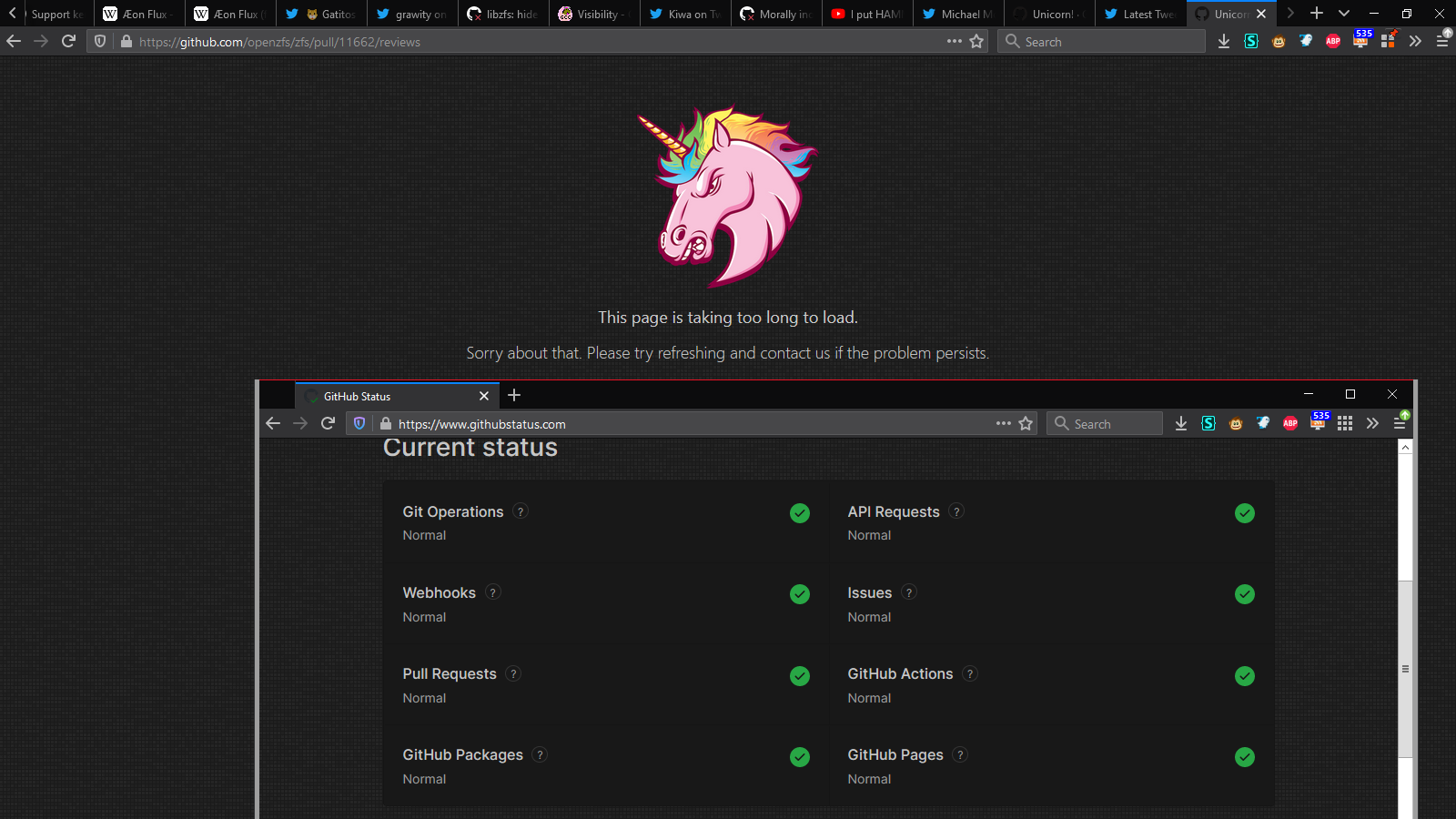Bookmark the github.com page with the star

[x=976, y=41]
